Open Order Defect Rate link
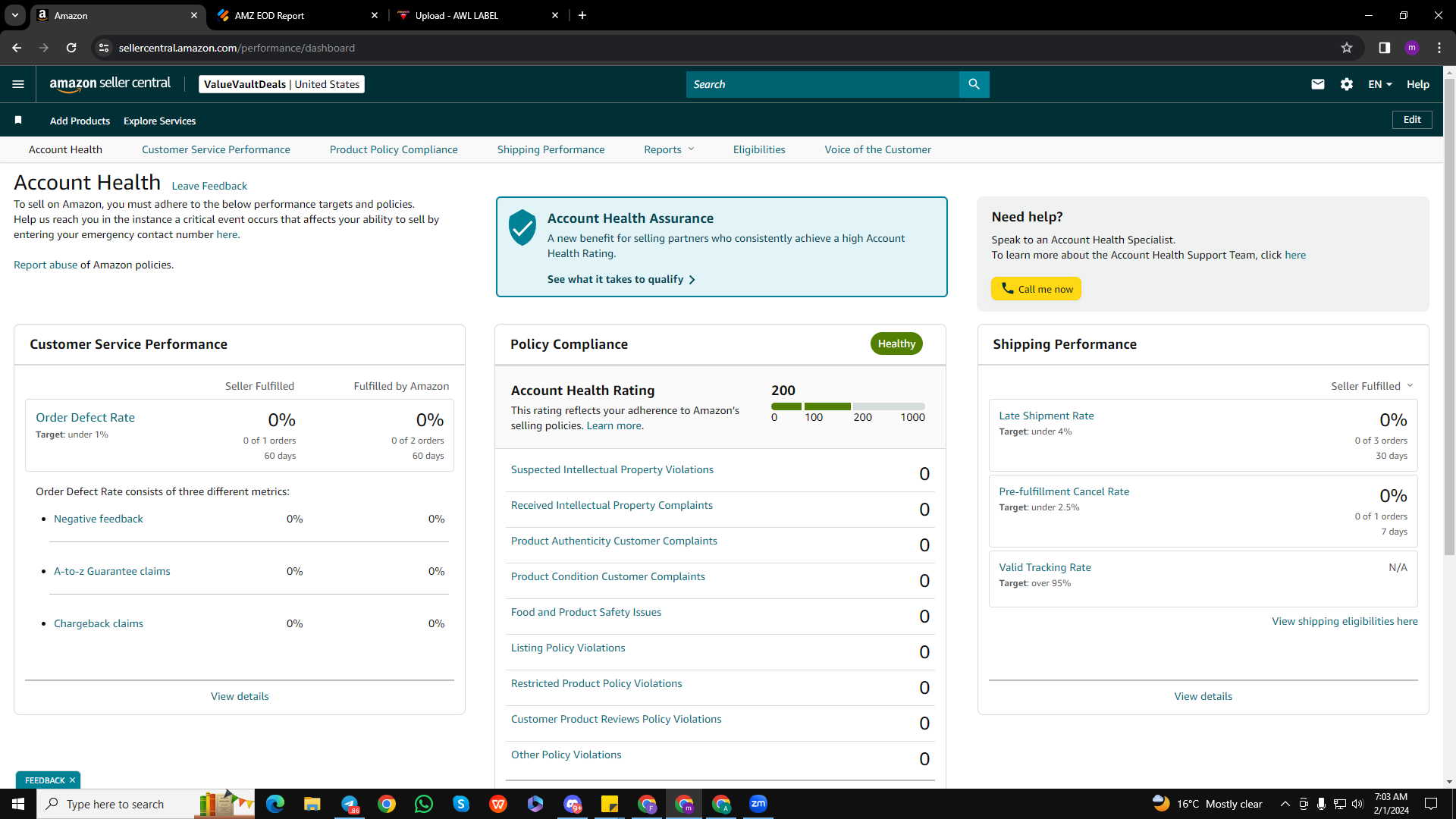 tap(85, 417)
